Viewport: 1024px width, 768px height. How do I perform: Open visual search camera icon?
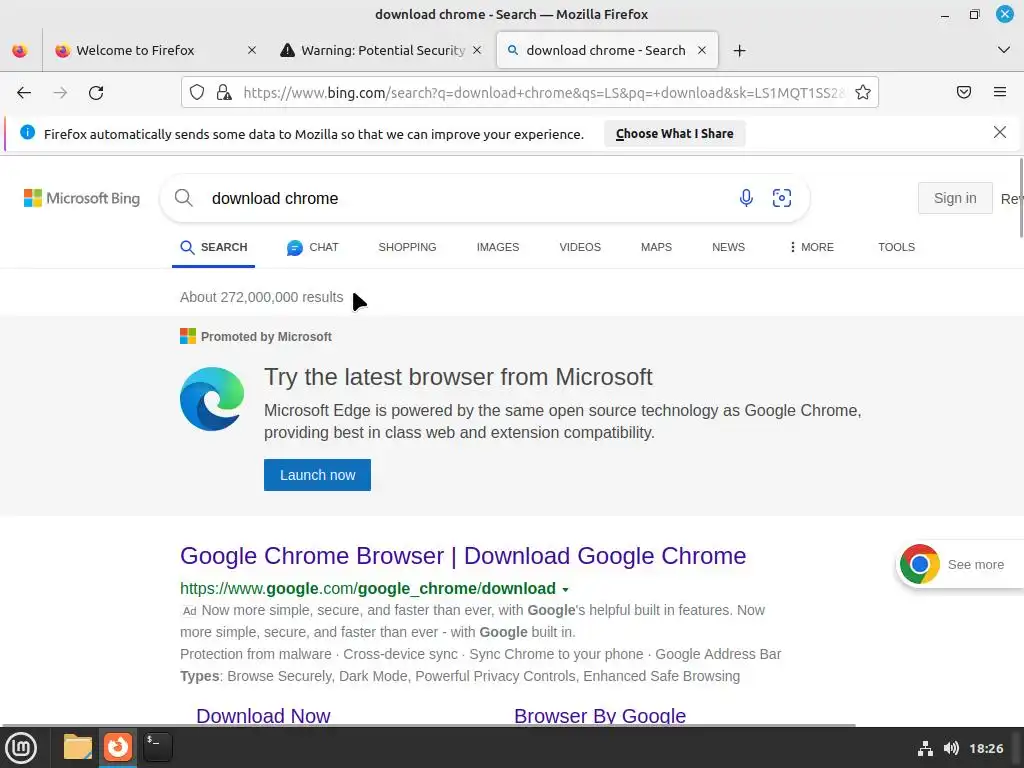[782, 198]
